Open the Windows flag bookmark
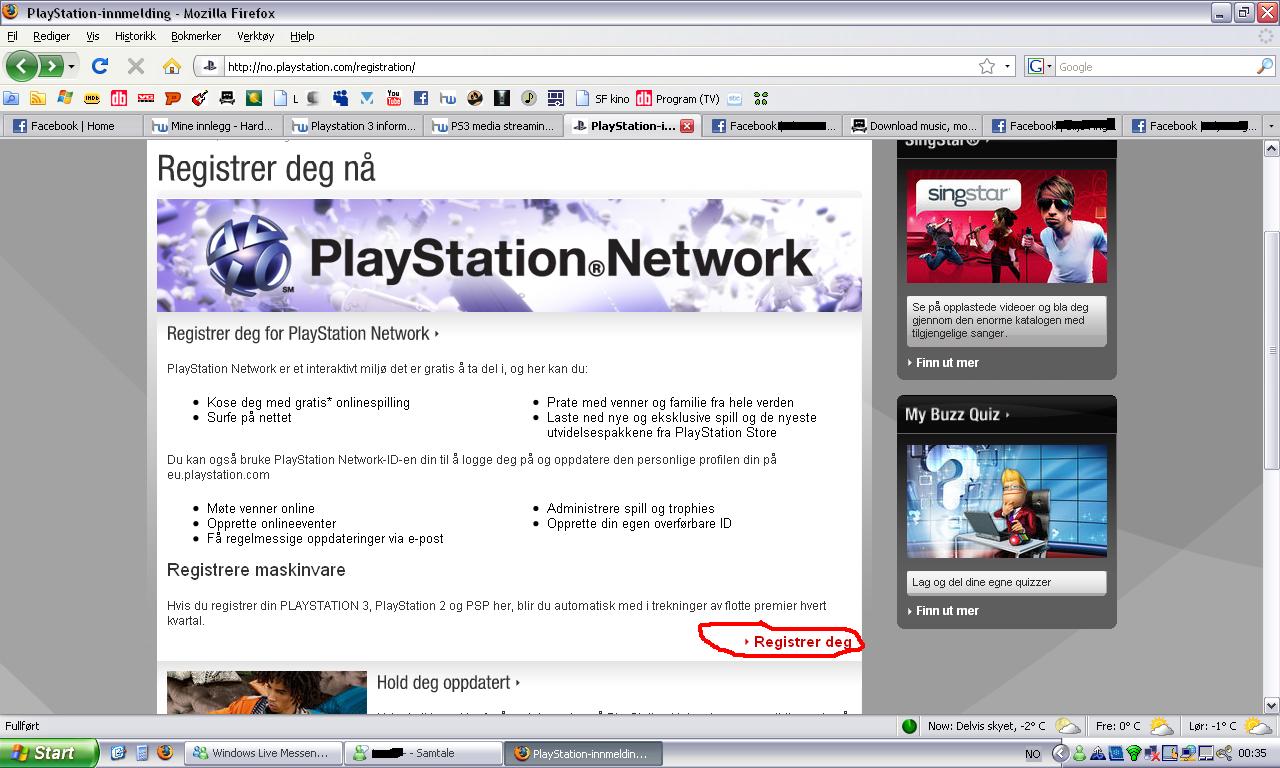Screen dimensions: 1280x768 coord(65,98)
